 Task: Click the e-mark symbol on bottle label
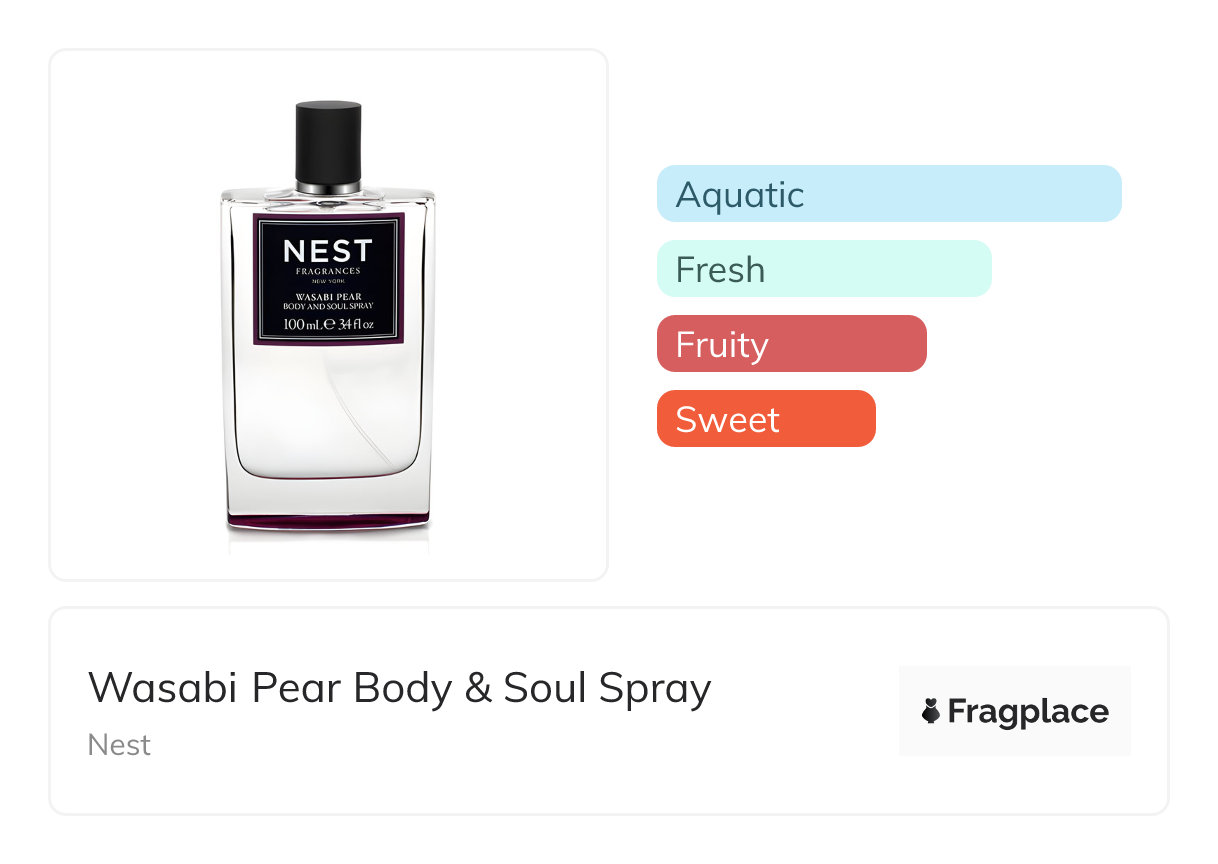[x=327, y=324]
